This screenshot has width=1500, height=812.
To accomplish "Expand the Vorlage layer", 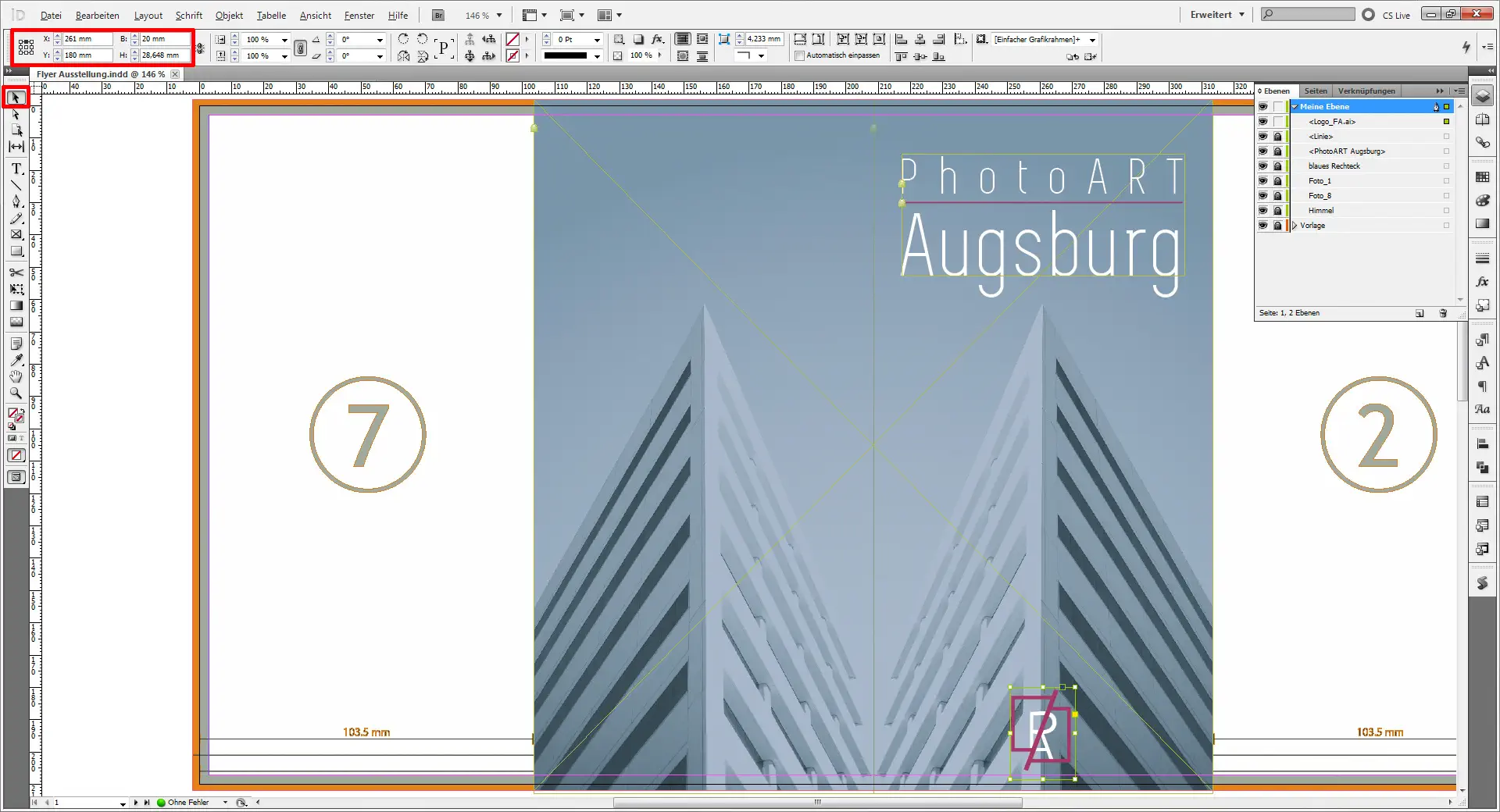I will [x=1295, y=225].
